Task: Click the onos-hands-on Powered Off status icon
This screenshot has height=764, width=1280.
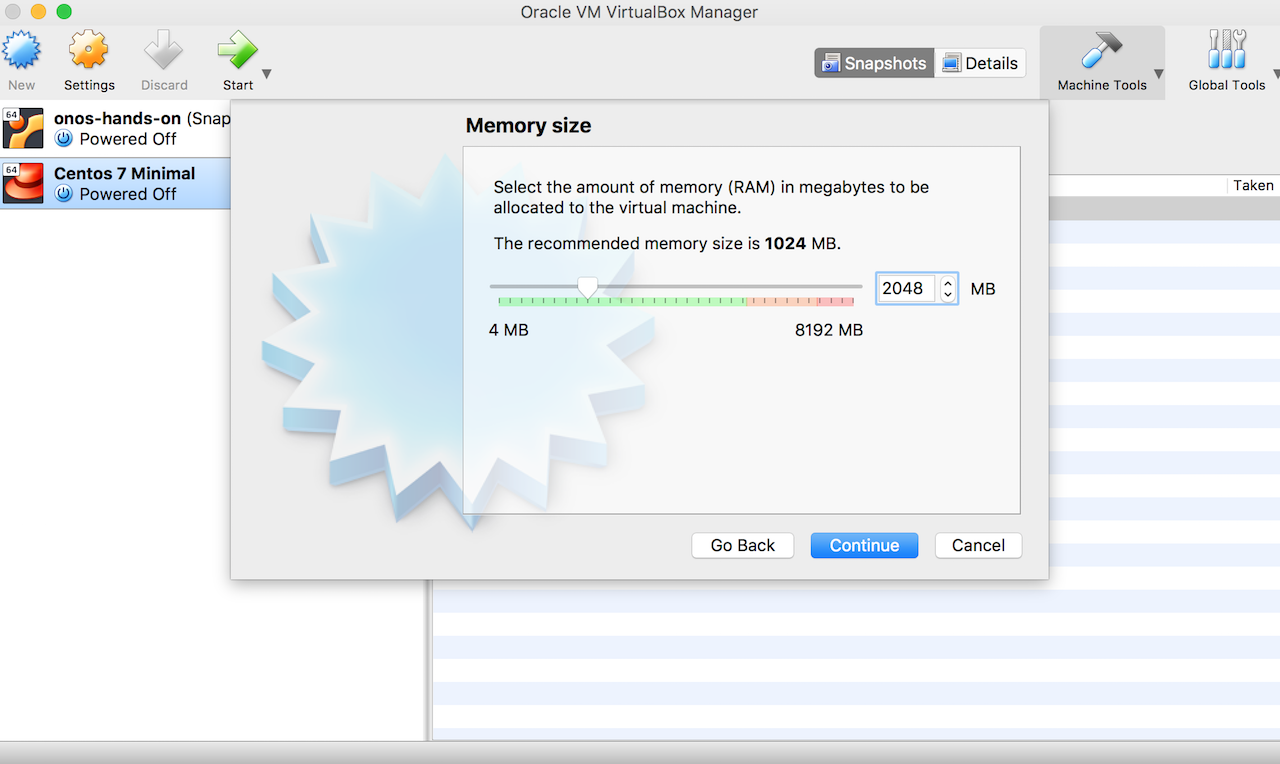Action: [64, 139]
